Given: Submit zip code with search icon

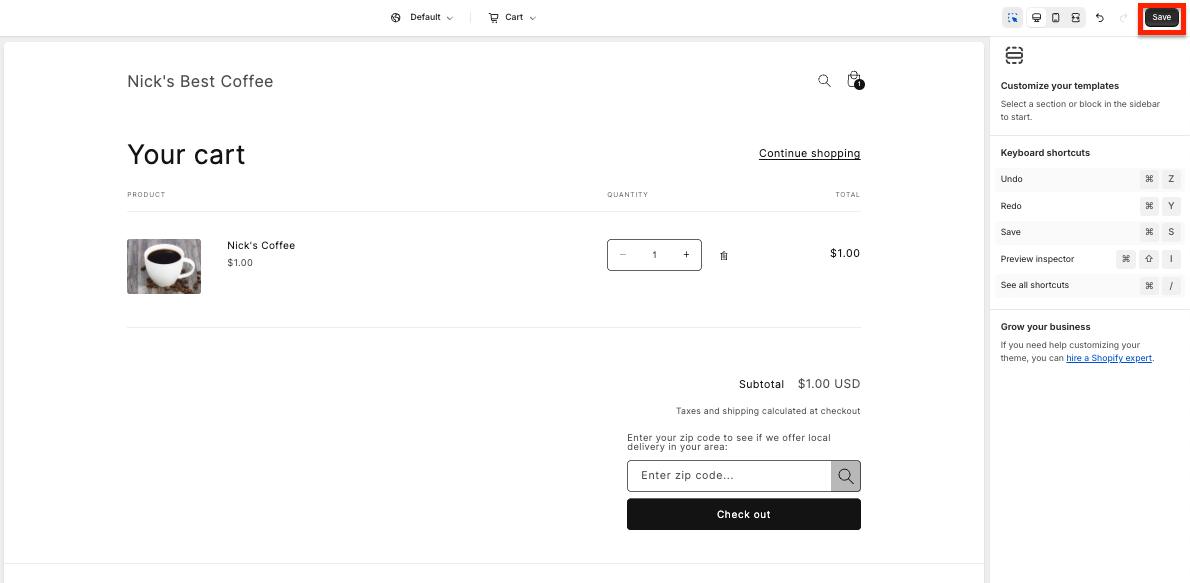Looking at the screenshot, I should click(x=846, y=476).
